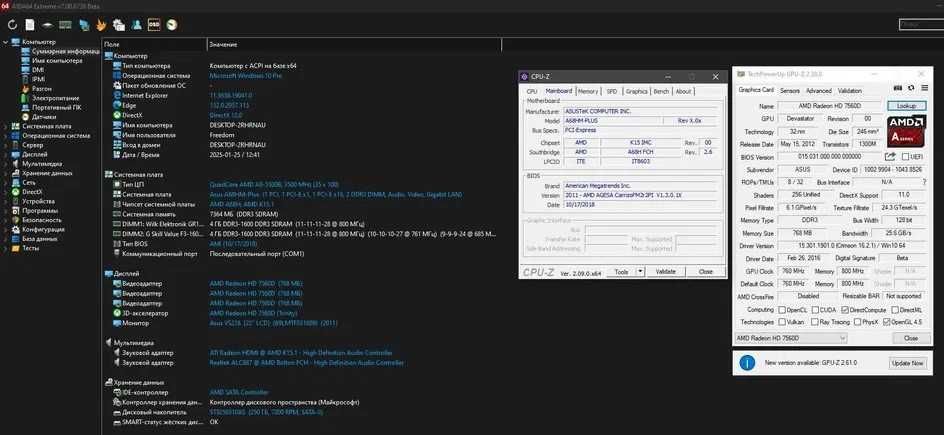
Task: Click the Tools button in CPU-Z
Action: pyautogui.click(x=621, y=271)
